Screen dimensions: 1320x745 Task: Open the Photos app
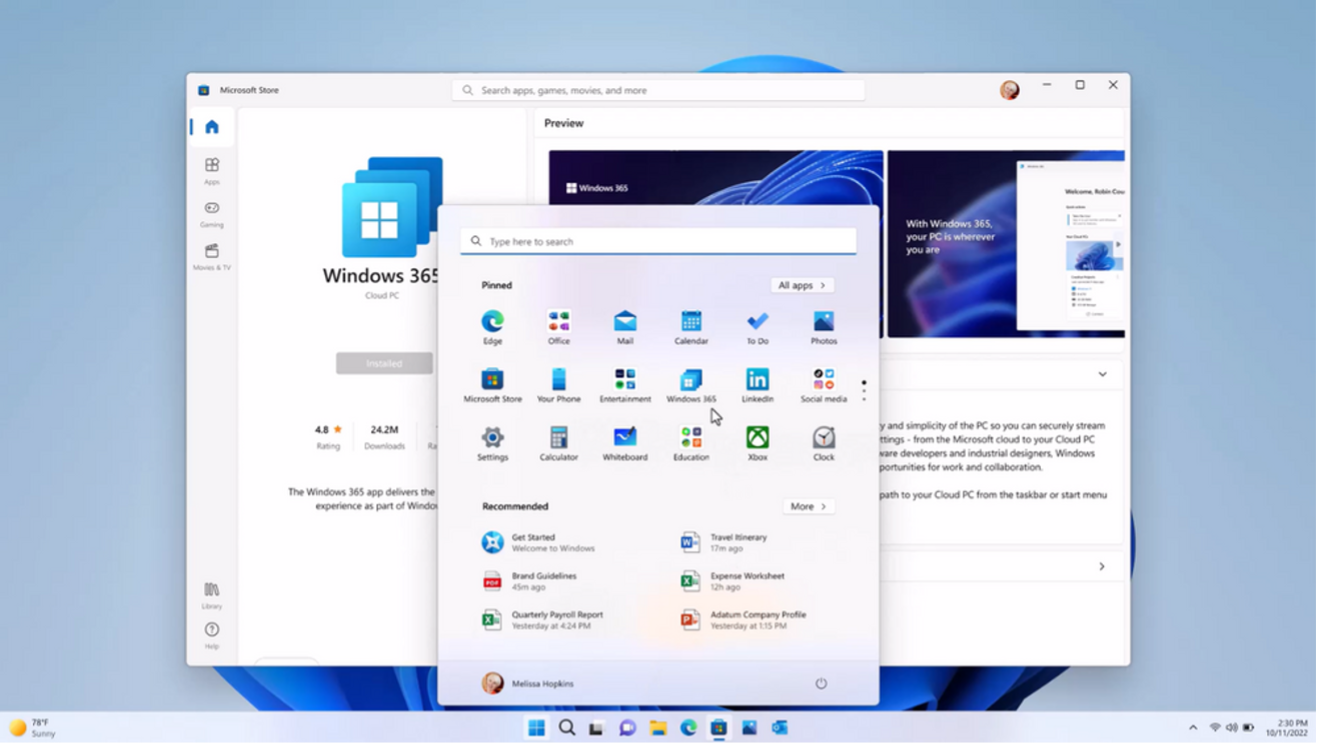pyautogui.click(x=823, y=324)
